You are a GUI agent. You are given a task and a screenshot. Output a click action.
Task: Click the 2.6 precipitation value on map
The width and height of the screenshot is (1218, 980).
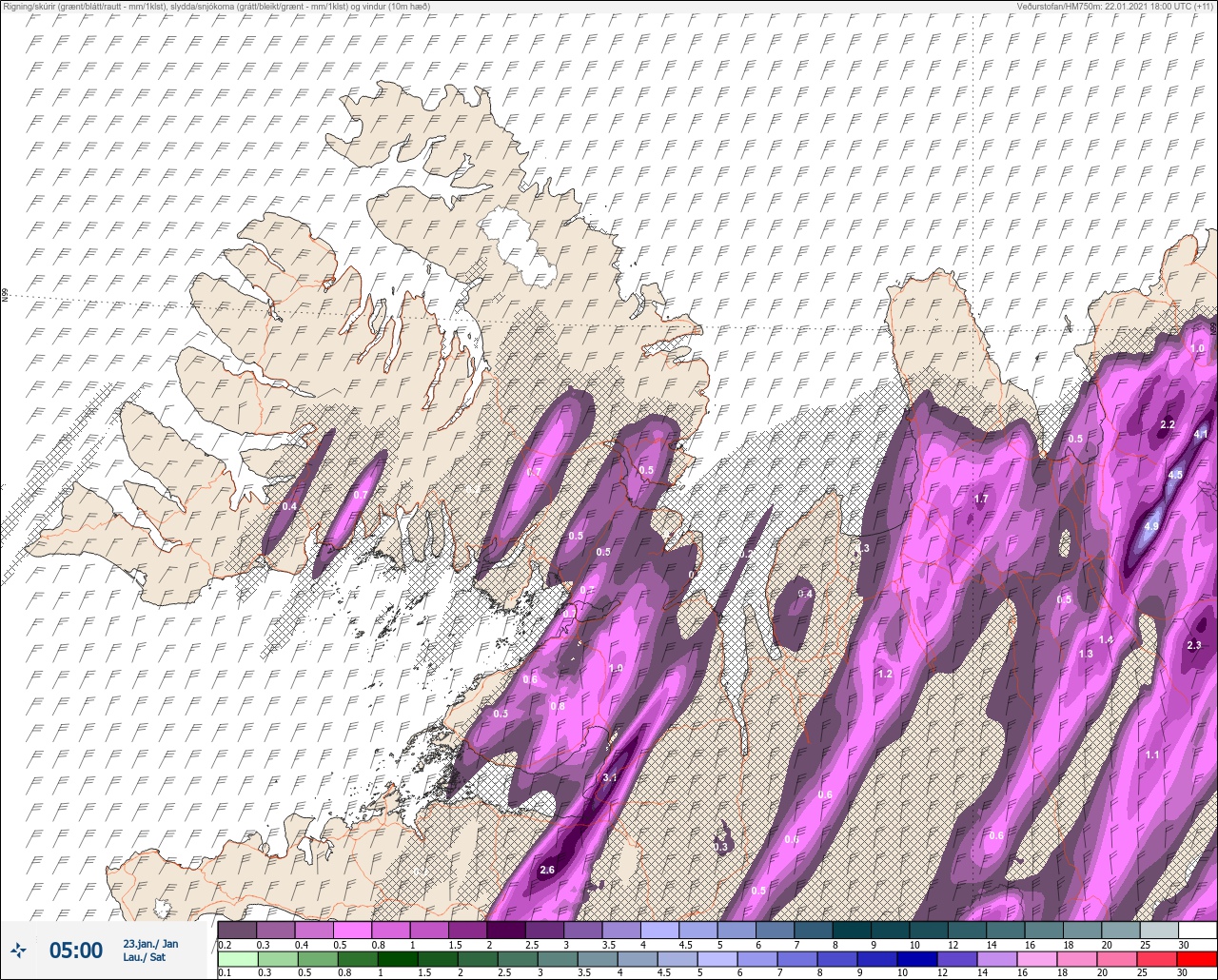coord(547,870)
